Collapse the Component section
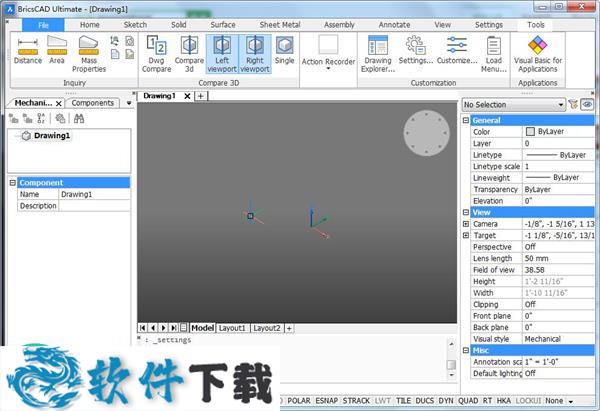This screenshot has height=411, width=600. click(x=12, y=183)
